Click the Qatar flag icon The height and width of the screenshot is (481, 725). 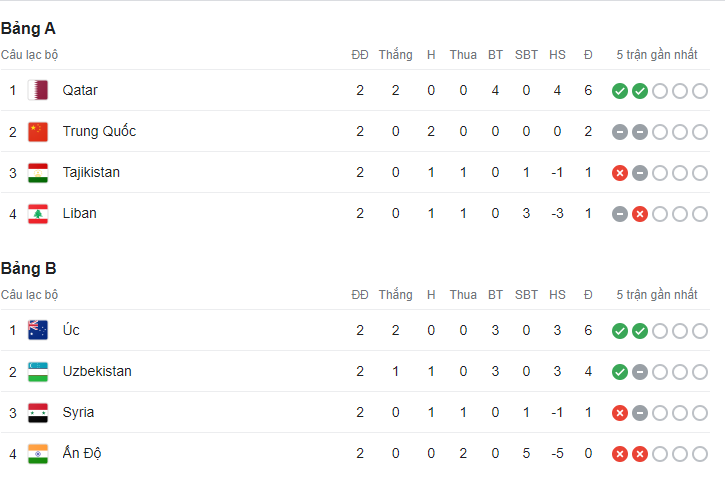tap(38, 90)
